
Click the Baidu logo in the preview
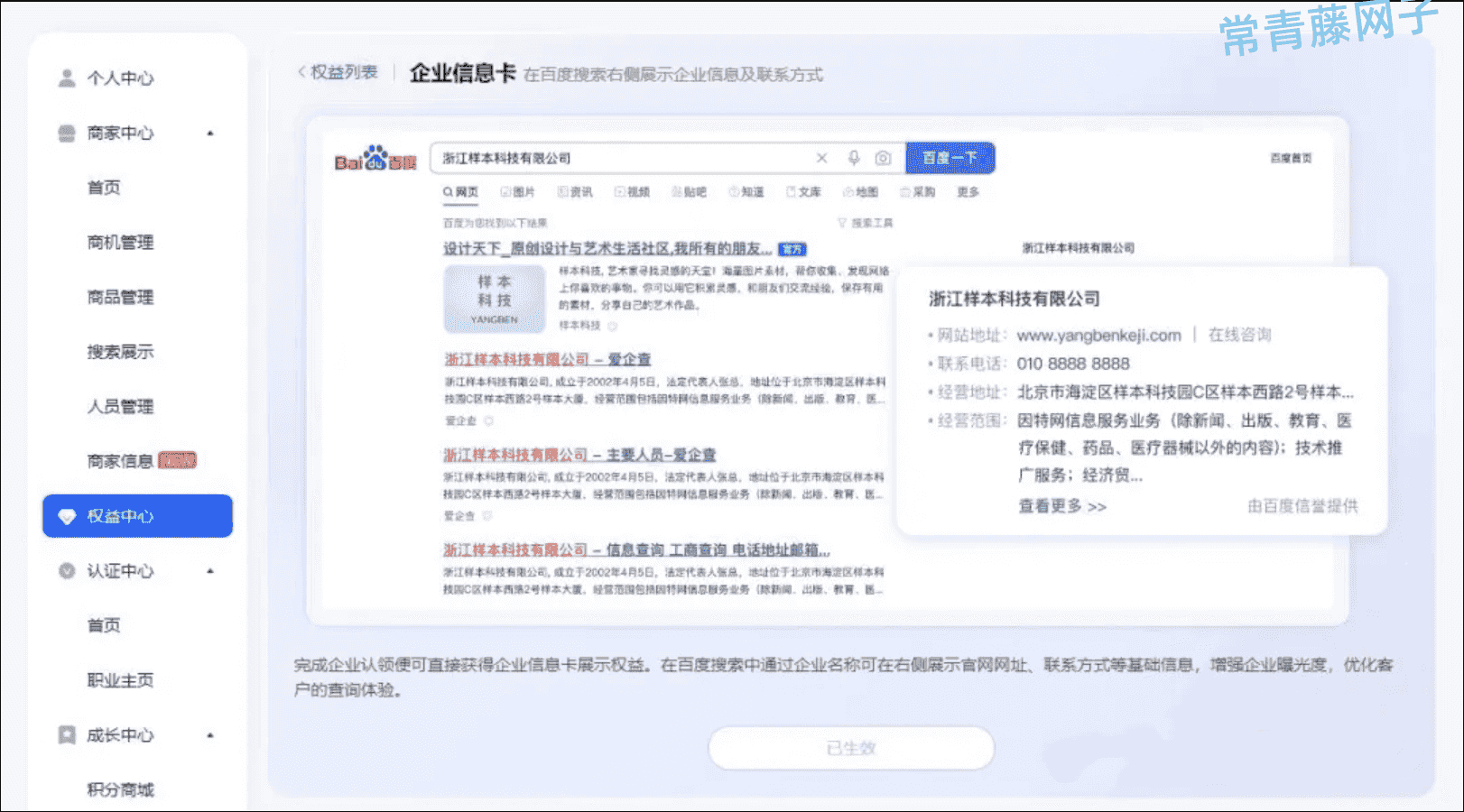click(375, 159)
